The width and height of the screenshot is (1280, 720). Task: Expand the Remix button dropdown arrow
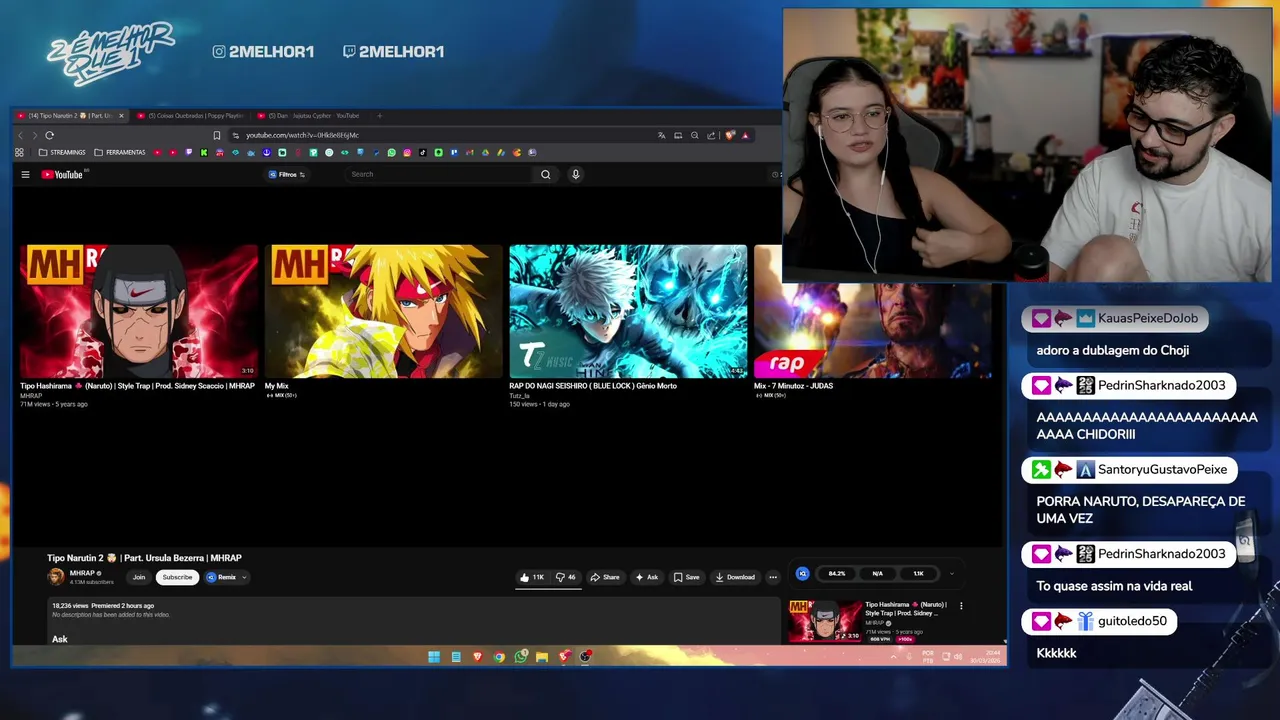(x=244, y=577)
